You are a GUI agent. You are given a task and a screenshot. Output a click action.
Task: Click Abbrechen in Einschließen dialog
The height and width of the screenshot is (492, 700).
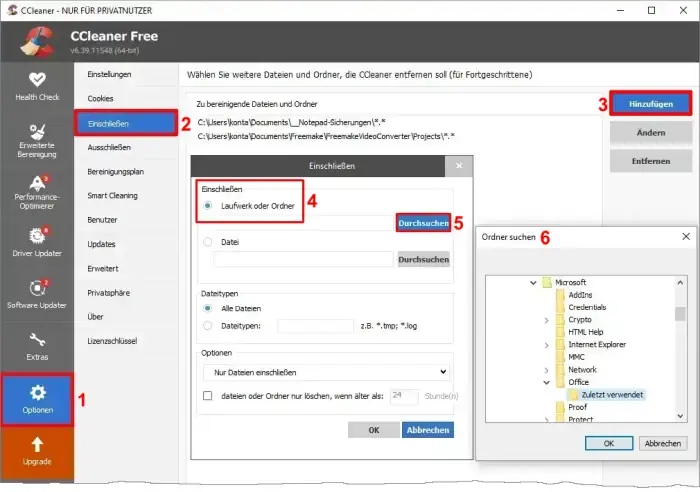[x=428, y=430]
